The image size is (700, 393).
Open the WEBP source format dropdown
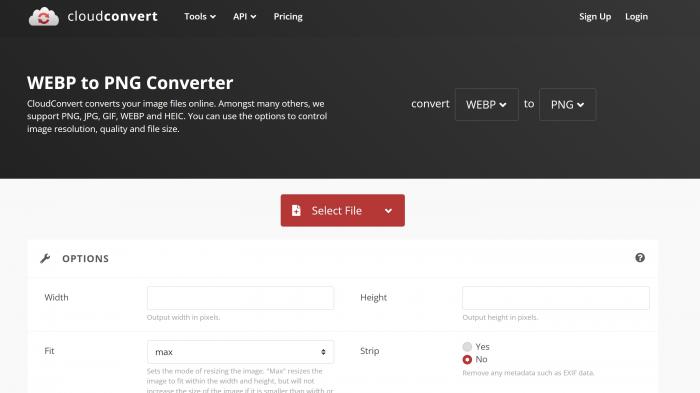[487, 105]
